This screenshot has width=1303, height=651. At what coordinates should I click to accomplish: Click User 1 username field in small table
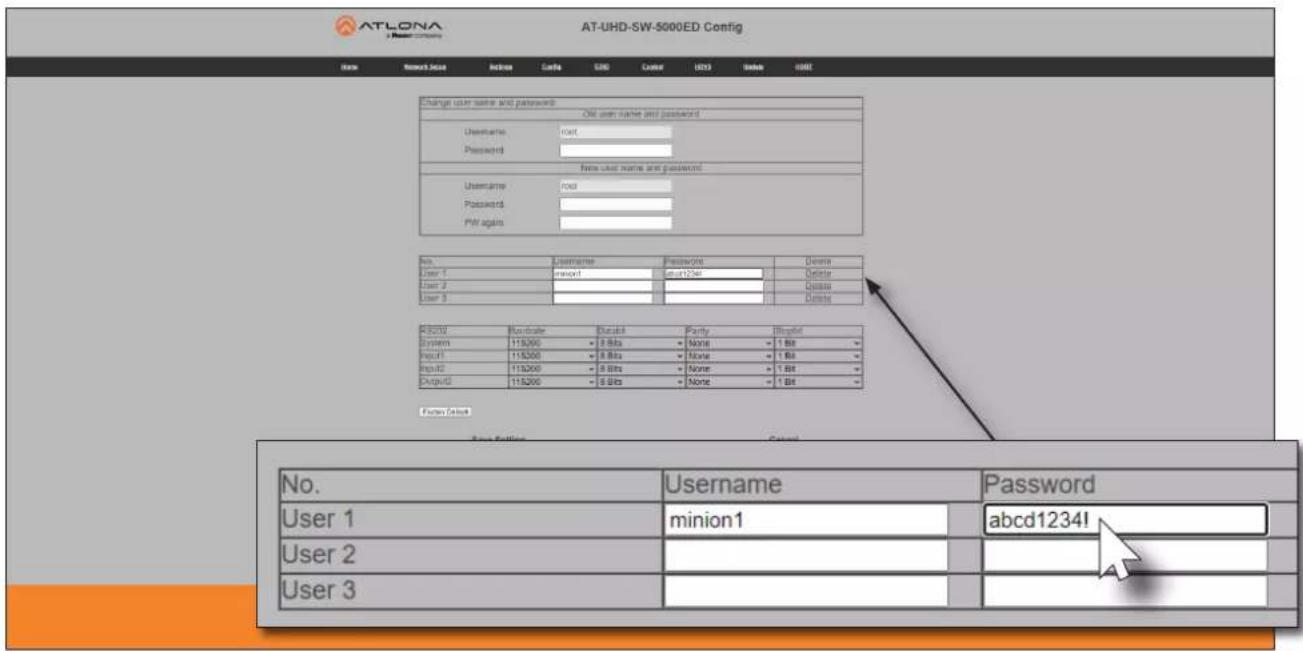pos(602,273)
